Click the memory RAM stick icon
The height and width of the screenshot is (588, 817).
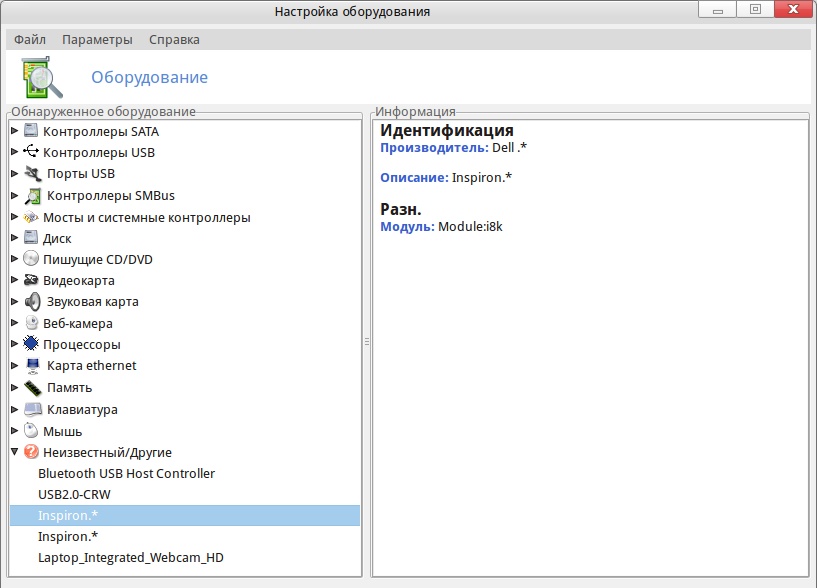[33, 388]
